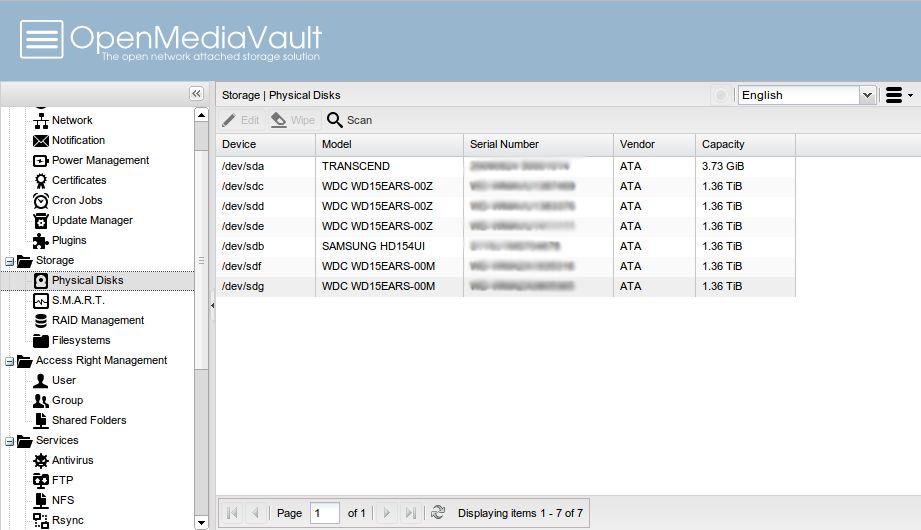This screenshot has width=921, height=530.
Task: Select the /dev/sde disk row
Action: [506, 226]
